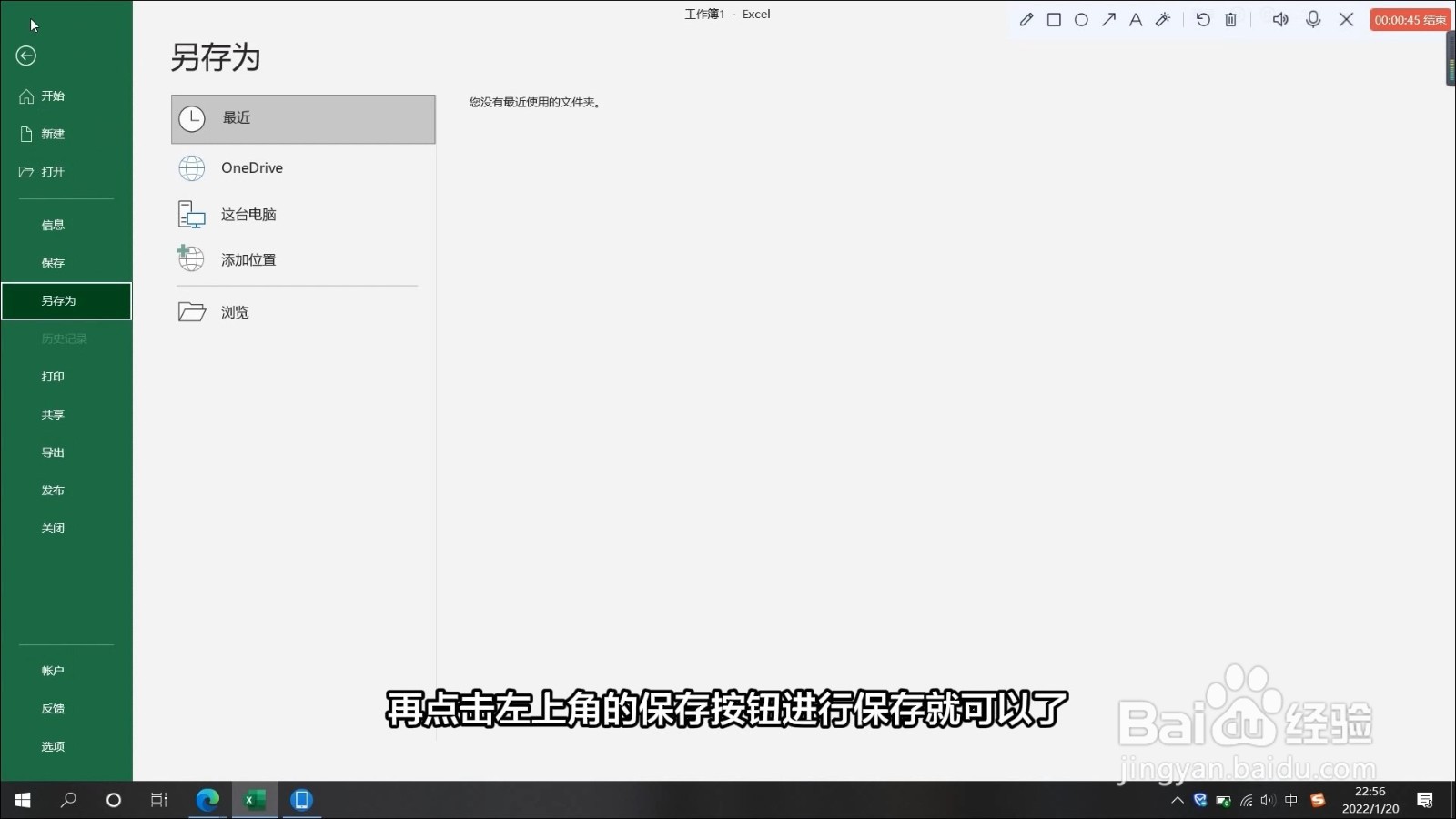
Task: Open the Windows Start menu
Action: tap(23, 800)
